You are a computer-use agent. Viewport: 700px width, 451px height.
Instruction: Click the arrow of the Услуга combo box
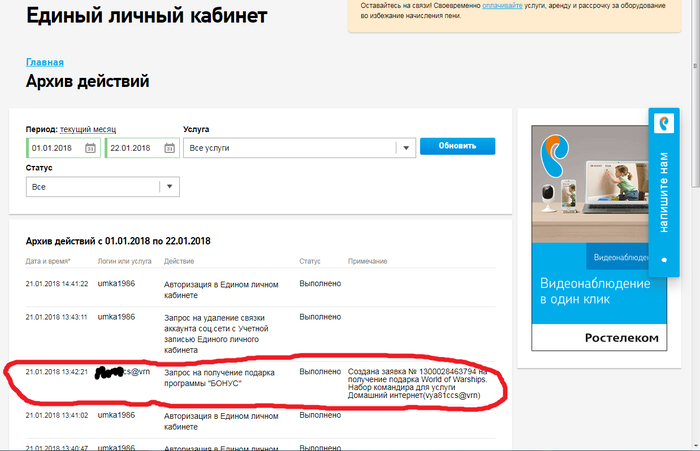coord(405,148)
